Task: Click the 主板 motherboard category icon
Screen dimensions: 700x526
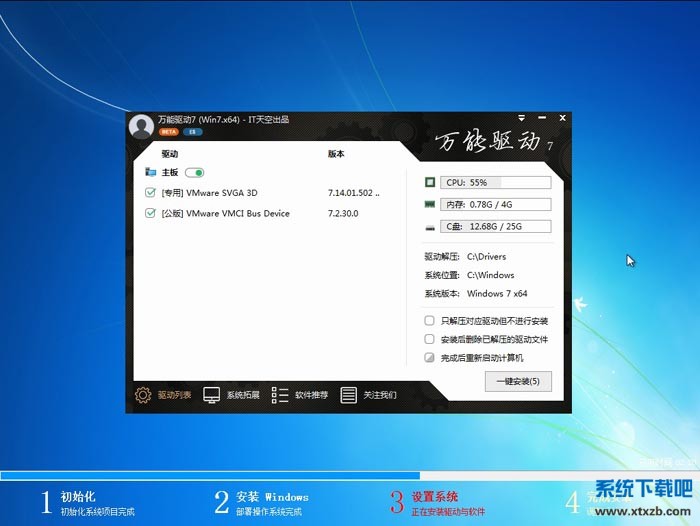Action: pyautogui.click(x=151, y=172)
